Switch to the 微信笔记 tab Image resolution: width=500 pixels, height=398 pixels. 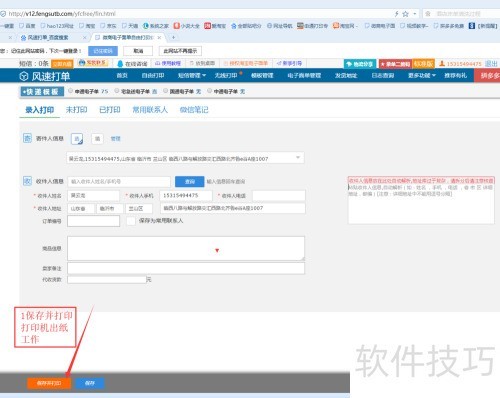pos(194,110)
